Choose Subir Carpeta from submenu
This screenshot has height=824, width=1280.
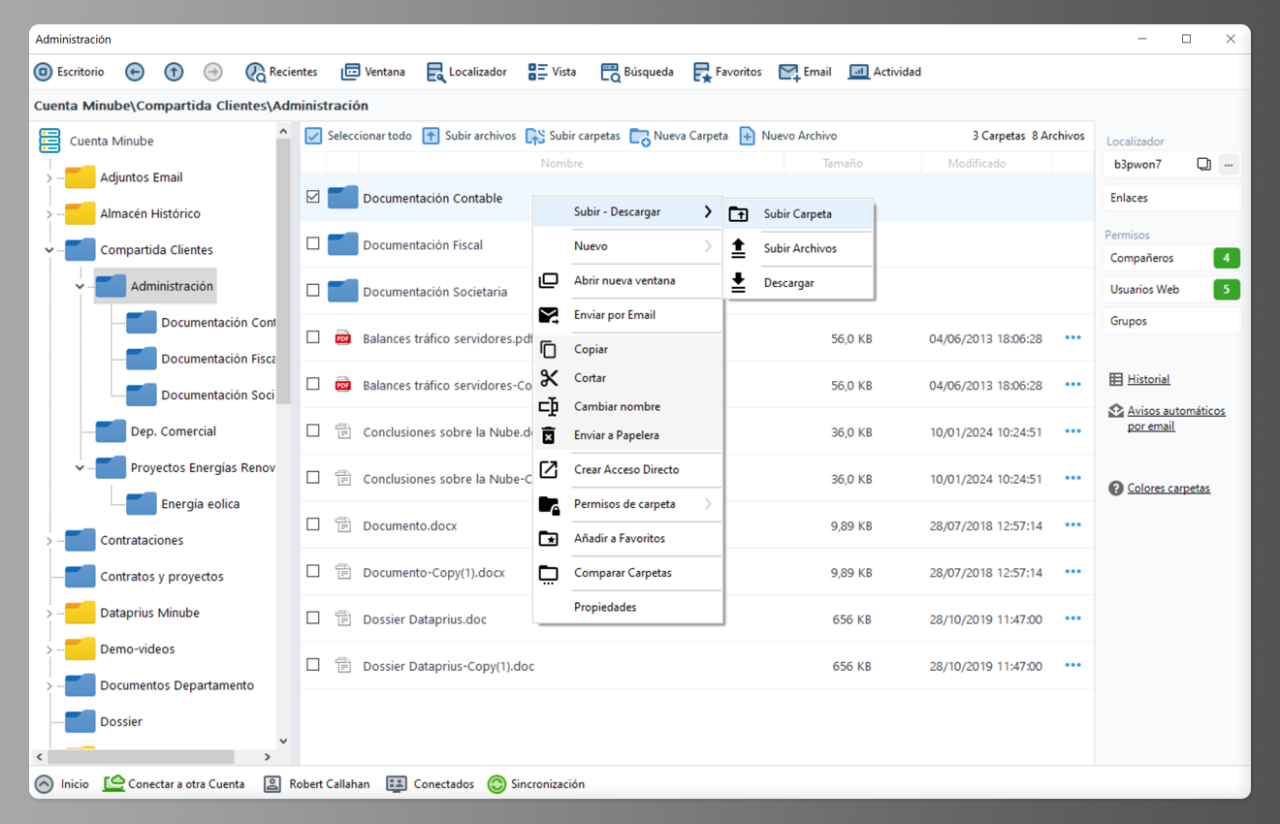pos(800,214)
